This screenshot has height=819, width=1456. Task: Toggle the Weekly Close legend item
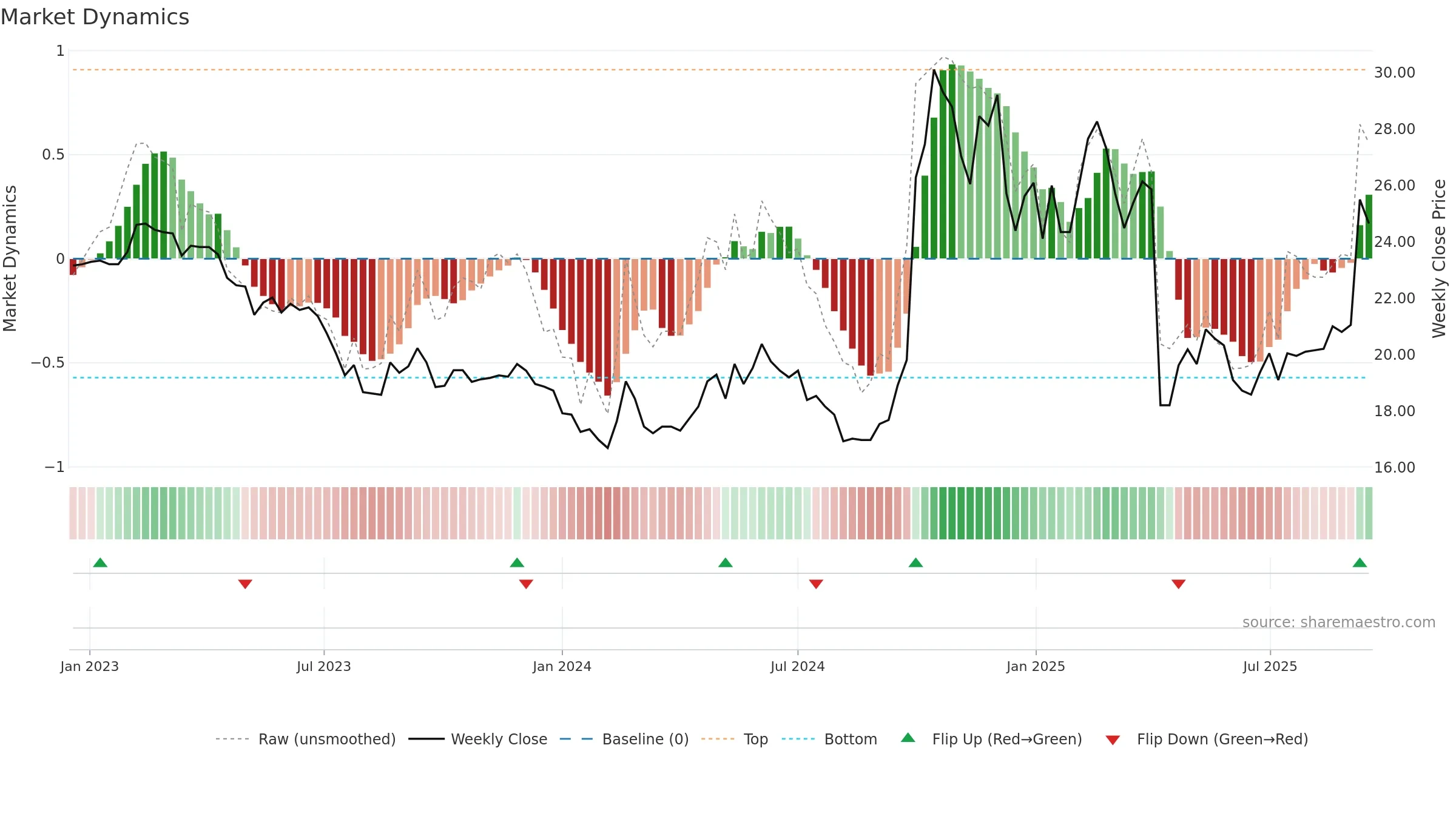tap(477, 739)
